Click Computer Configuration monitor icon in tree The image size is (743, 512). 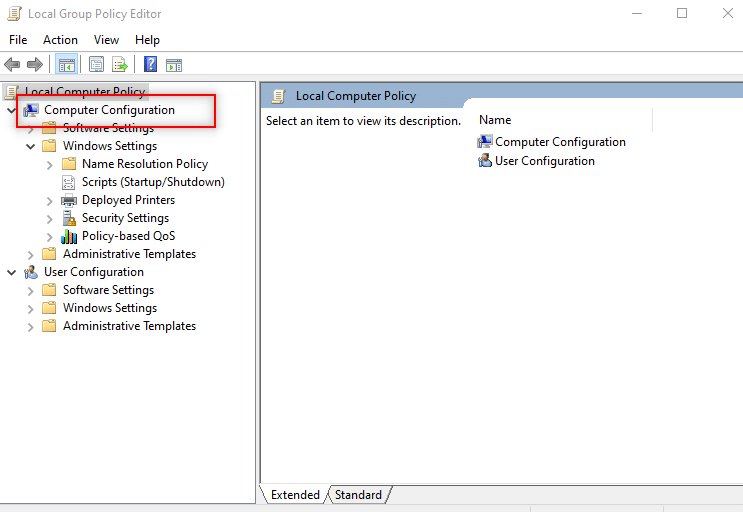(31, 110)
